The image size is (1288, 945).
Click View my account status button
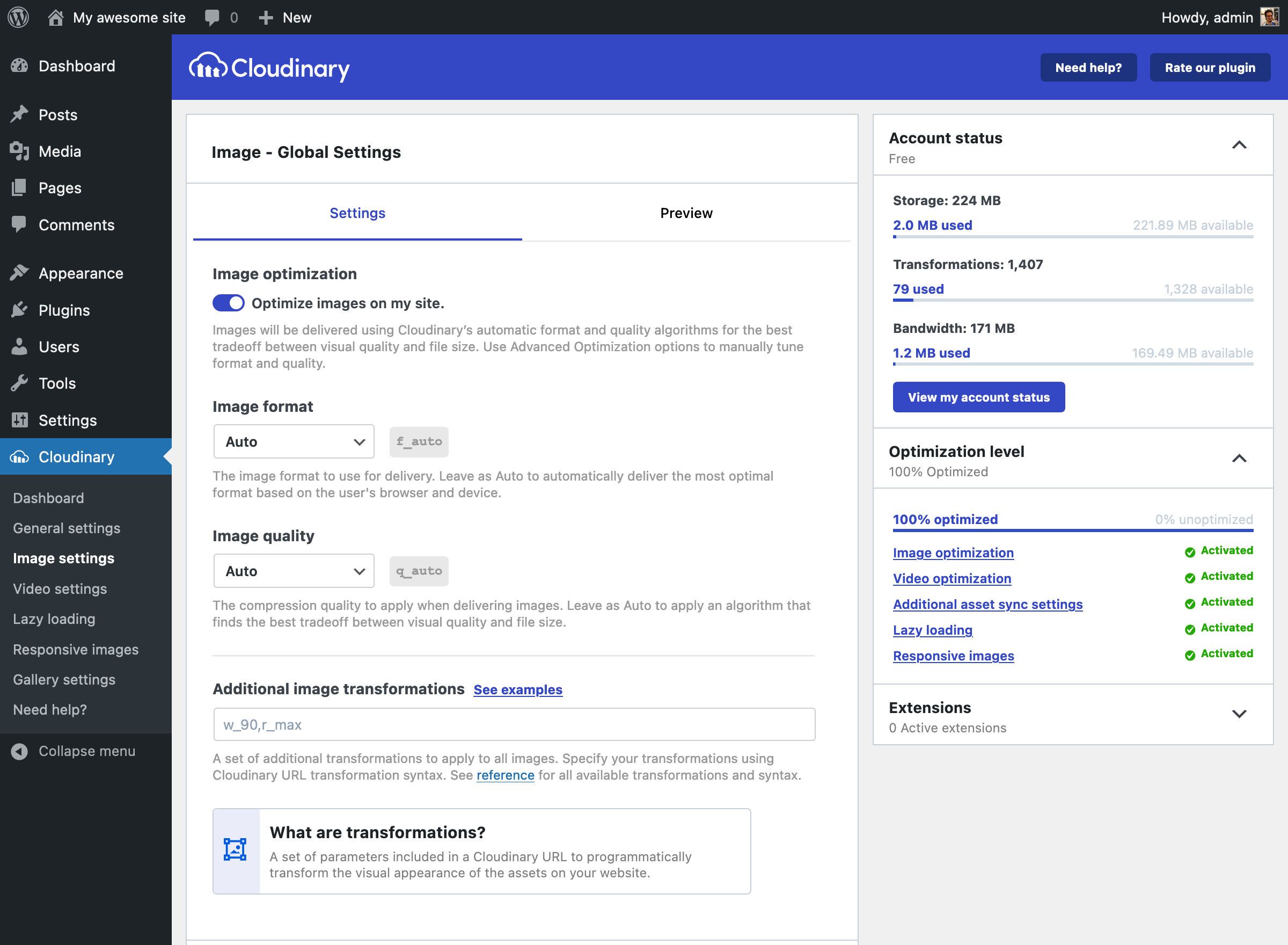(978, 397)
